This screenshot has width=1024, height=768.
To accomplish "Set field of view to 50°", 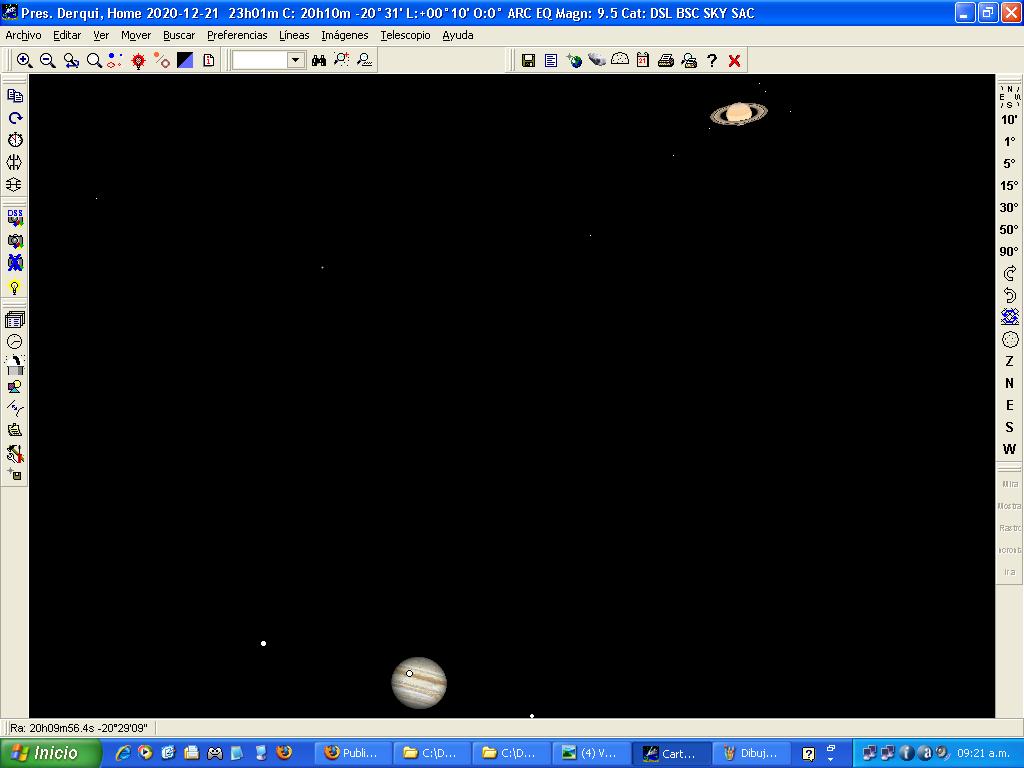I will pyautogui.click(x=1010, y=230).
